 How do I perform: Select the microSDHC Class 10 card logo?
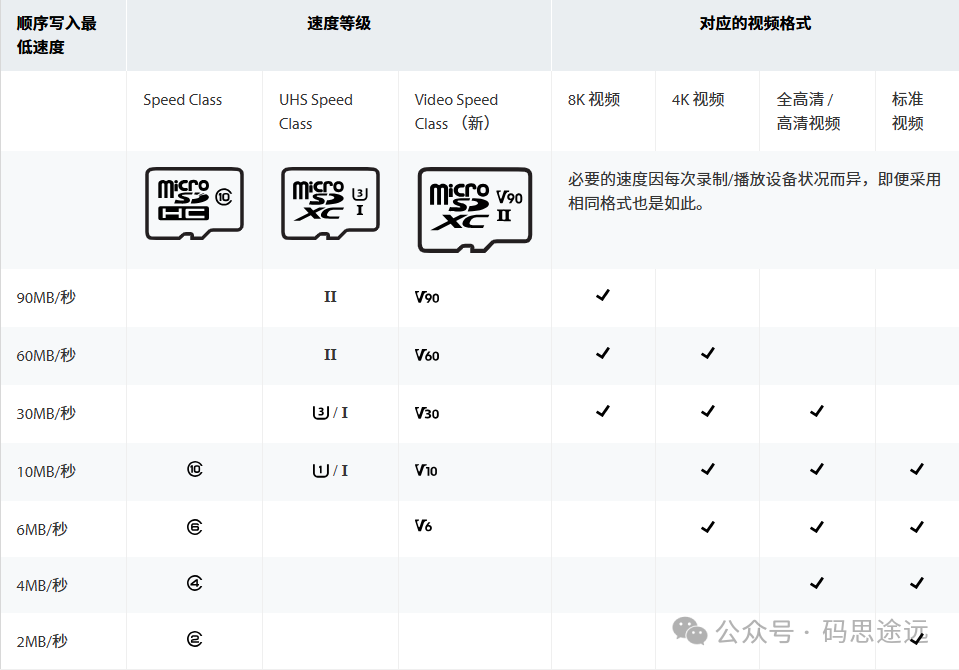[193, 202]
